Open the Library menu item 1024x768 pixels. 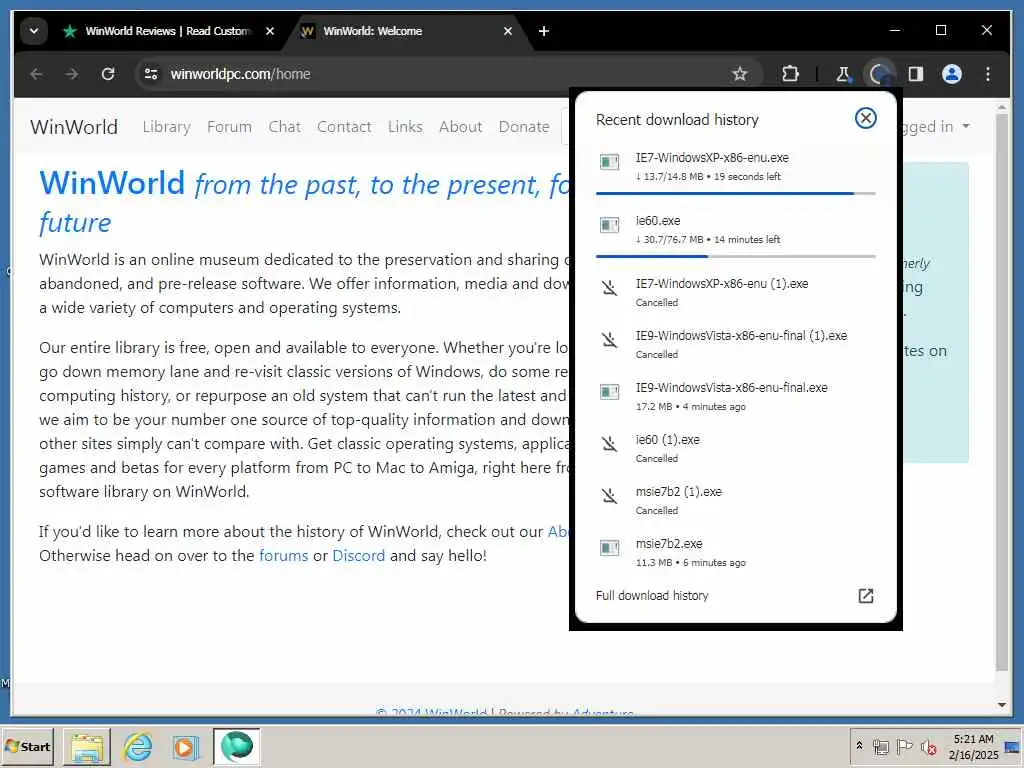[167, 127]
